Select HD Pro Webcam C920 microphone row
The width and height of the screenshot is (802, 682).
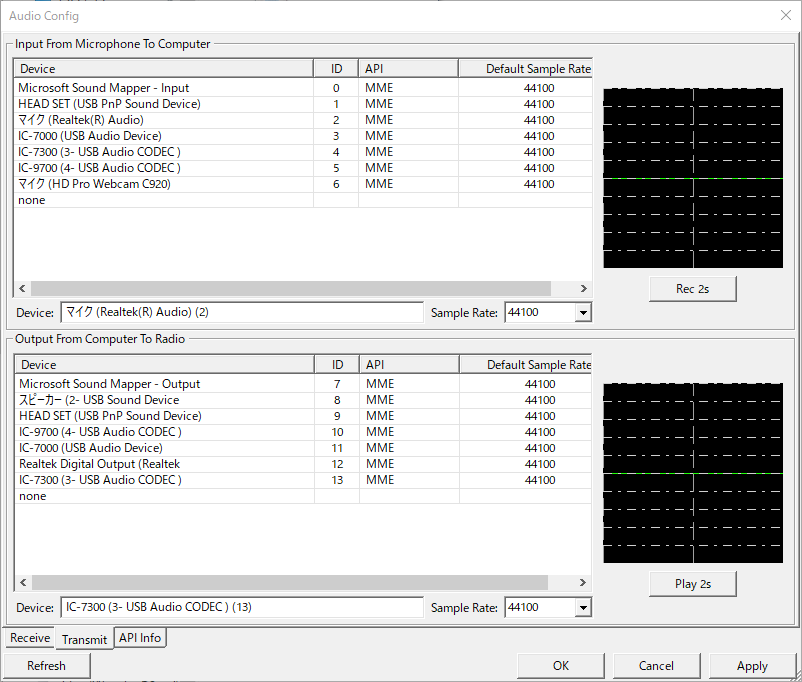coord(303,184)
